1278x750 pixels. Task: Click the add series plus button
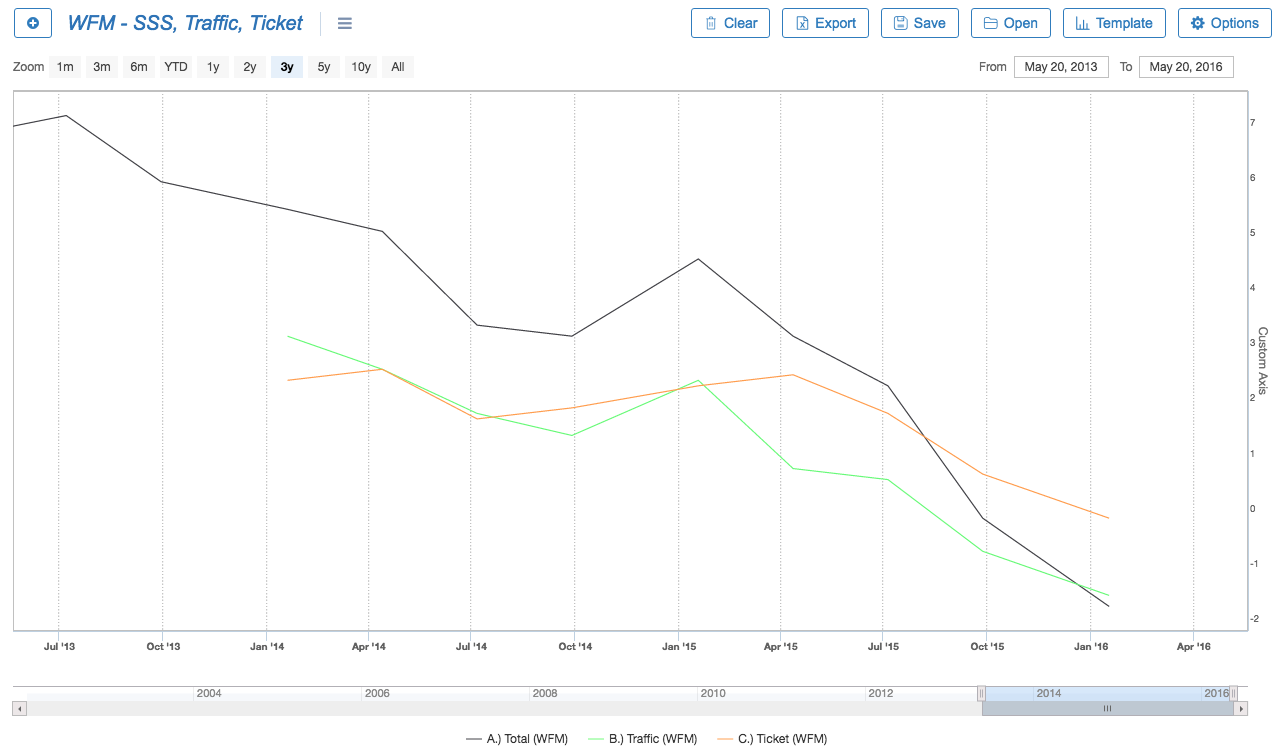pyautogui.click(x=32, y=23)
